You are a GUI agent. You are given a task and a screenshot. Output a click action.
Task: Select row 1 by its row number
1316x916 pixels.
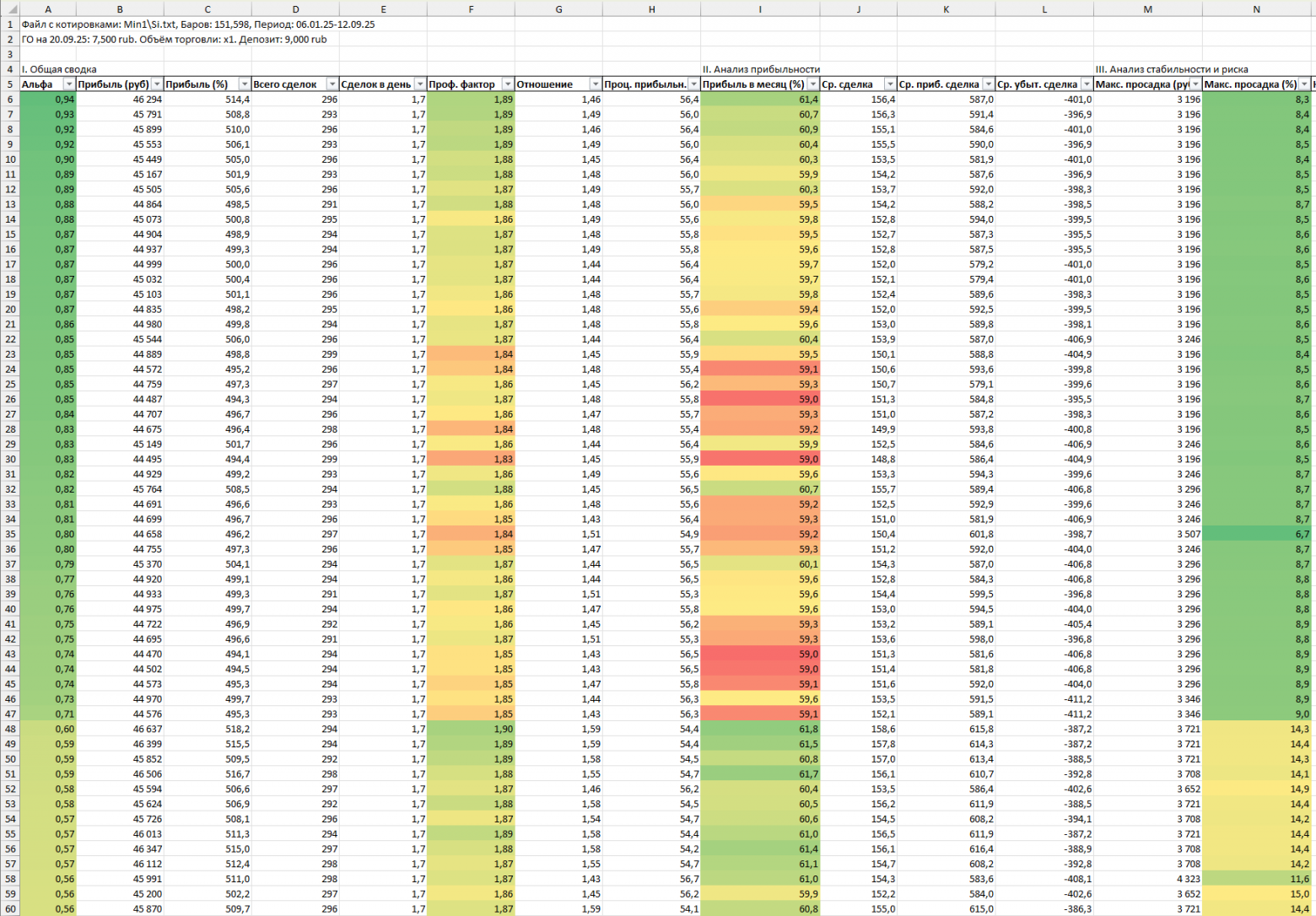point(10,24)
